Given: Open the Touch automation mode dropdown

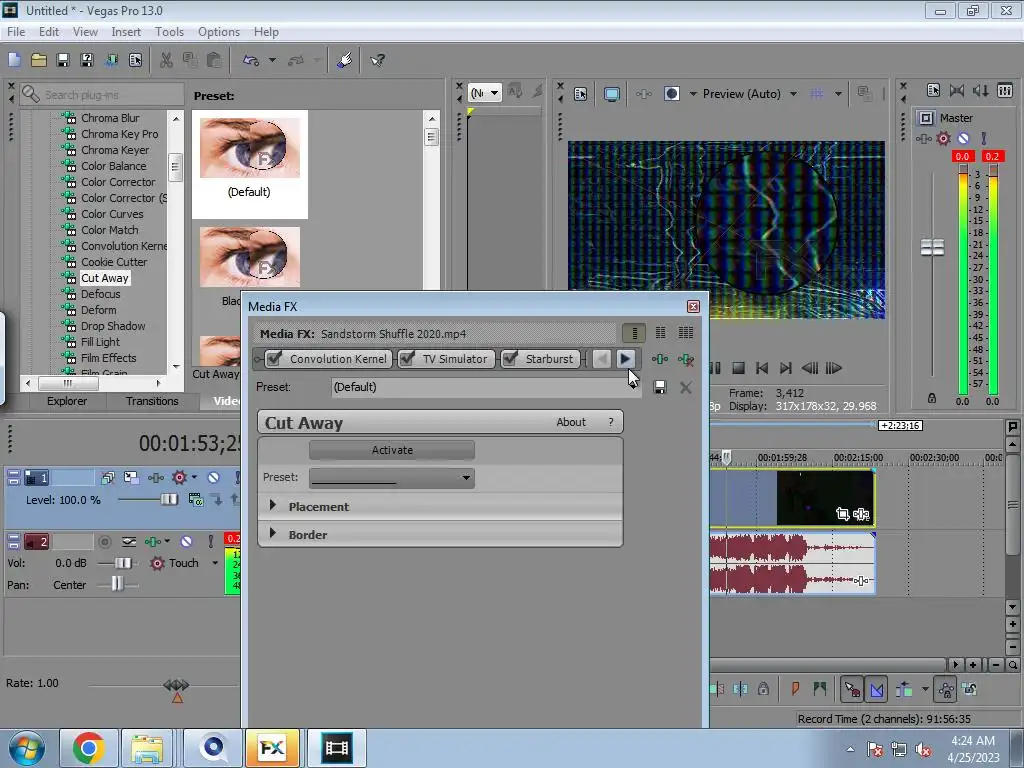Looking at the screenshot, I should point(215,563).
